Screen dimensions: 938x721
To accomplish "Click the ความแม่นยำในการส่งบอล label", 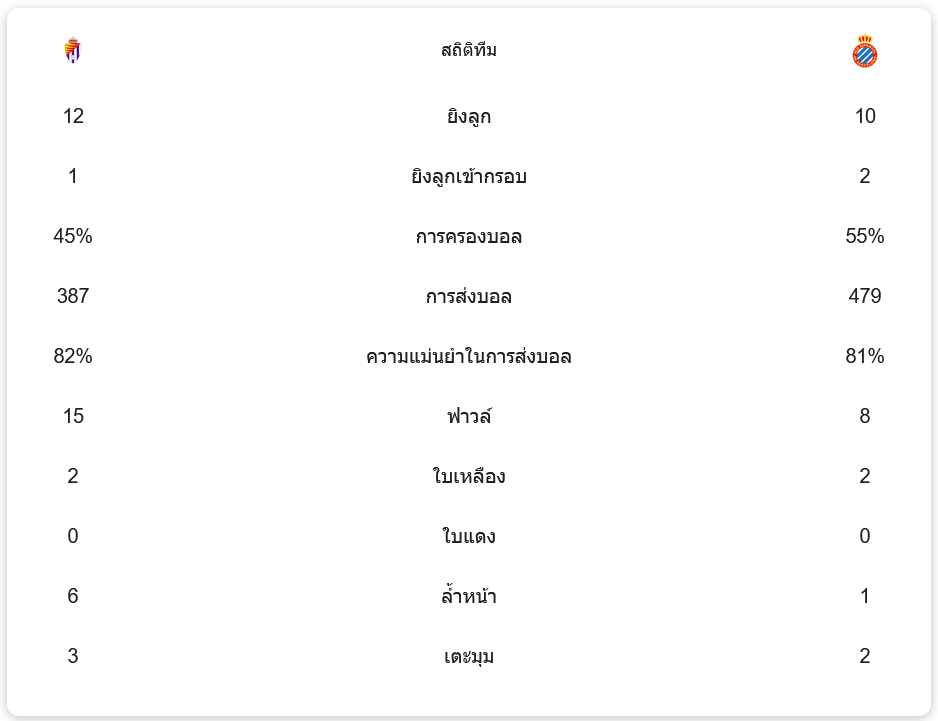I will [x=469, y=356].
